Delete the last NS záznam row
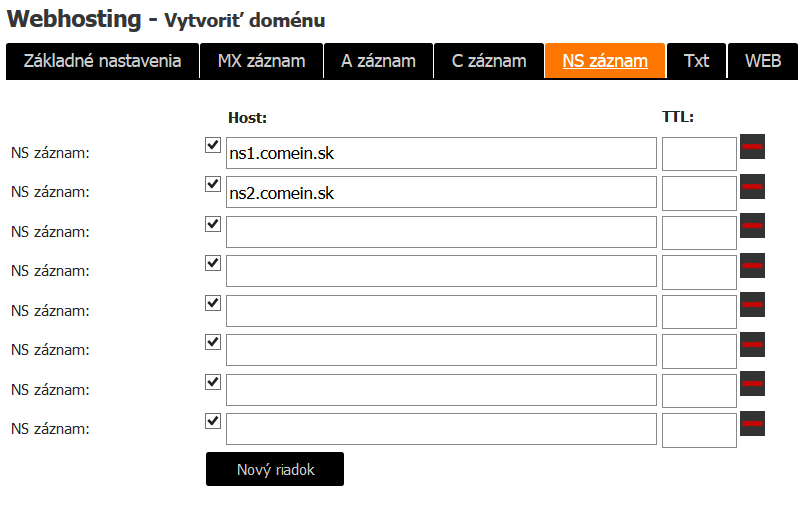 click(752, 423)
